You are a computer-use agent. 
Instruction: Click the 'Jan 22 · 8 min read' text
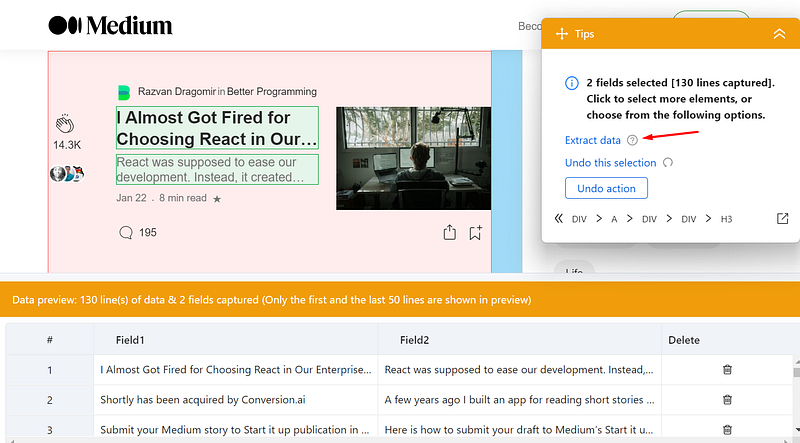coord(161,198)
